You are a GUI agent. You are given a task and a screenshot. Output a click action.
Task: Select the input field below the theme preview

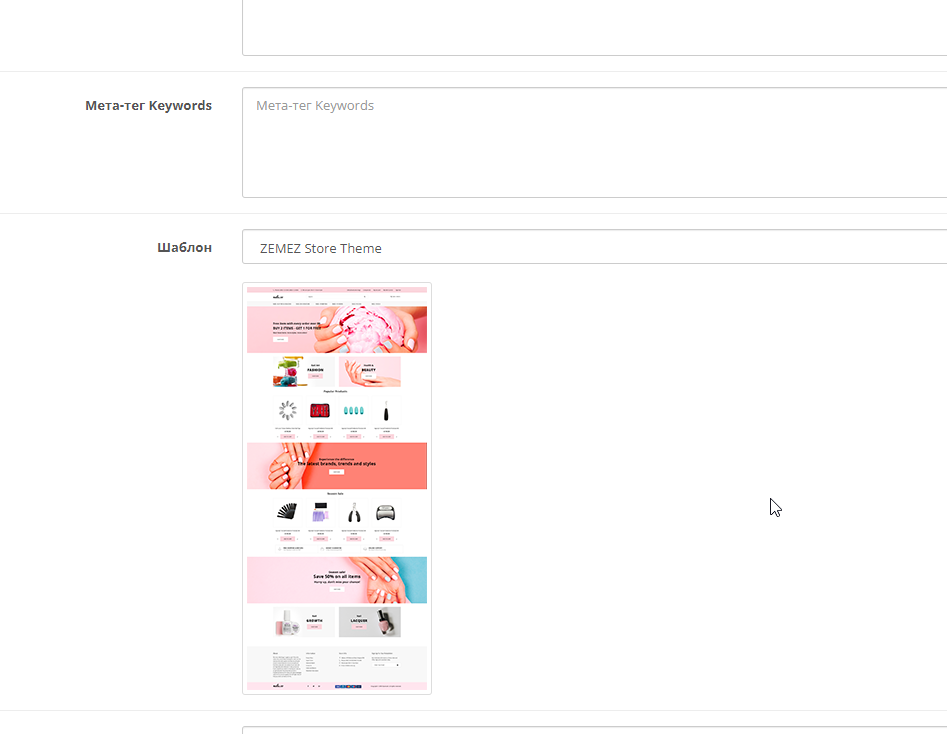[x=594, y=729]
